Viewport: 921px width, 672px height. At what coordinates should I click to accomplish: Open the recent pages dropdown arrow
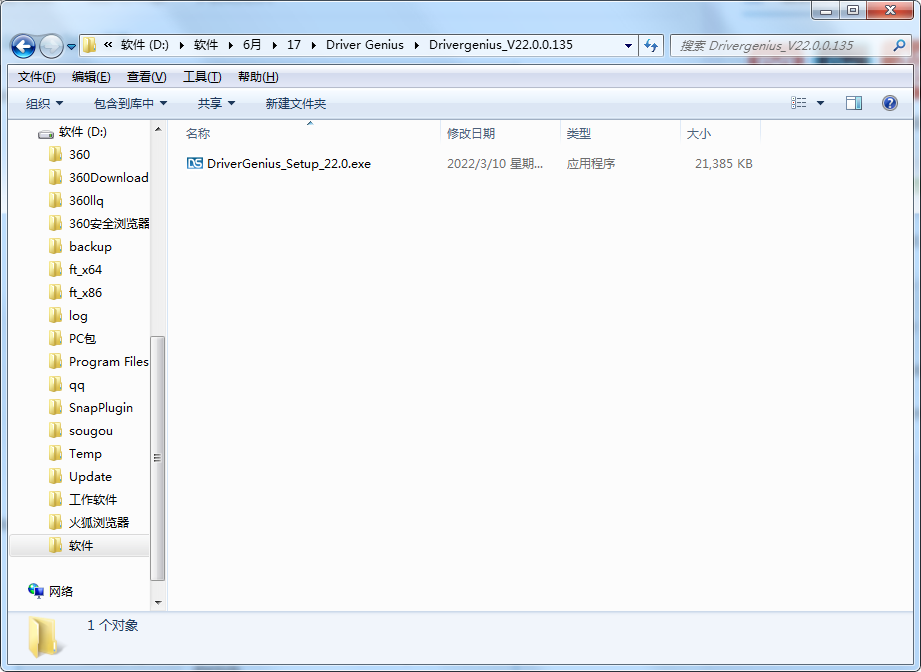click(71, 46)
